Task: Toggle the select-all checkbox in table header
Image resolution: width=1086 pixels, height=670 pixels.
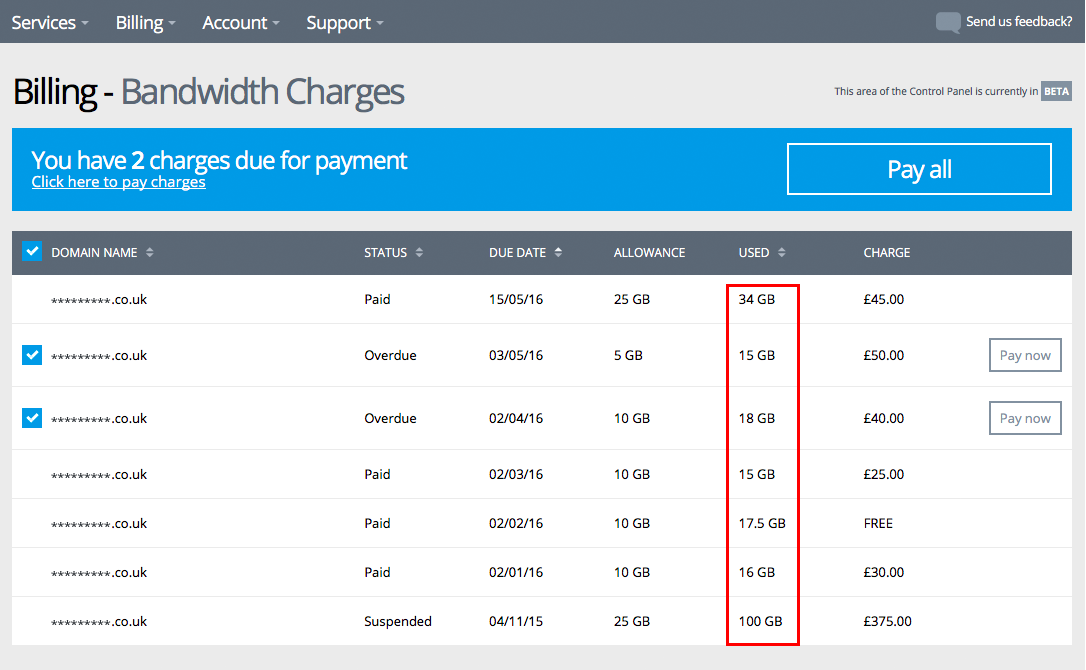Action: pos(32,251)
